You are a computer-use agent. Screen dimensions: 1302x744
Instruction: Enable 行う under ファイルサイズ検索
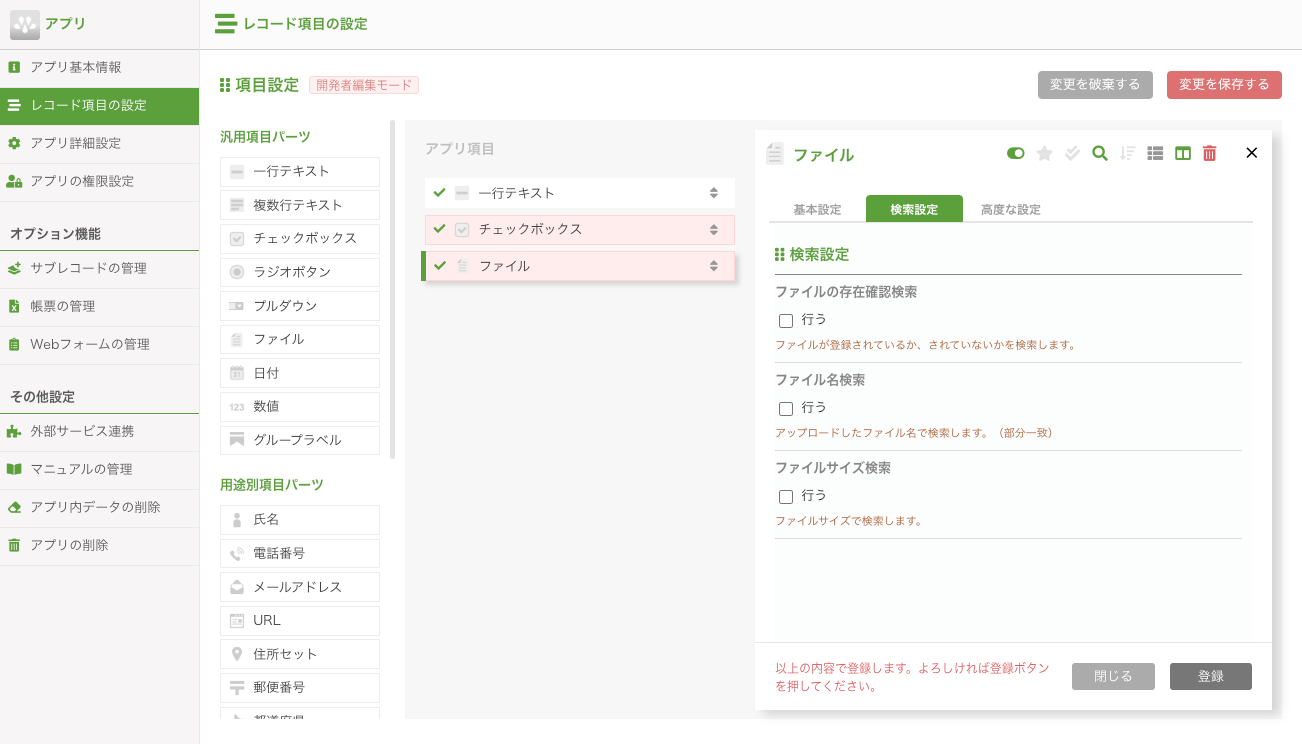coord(786,496)
